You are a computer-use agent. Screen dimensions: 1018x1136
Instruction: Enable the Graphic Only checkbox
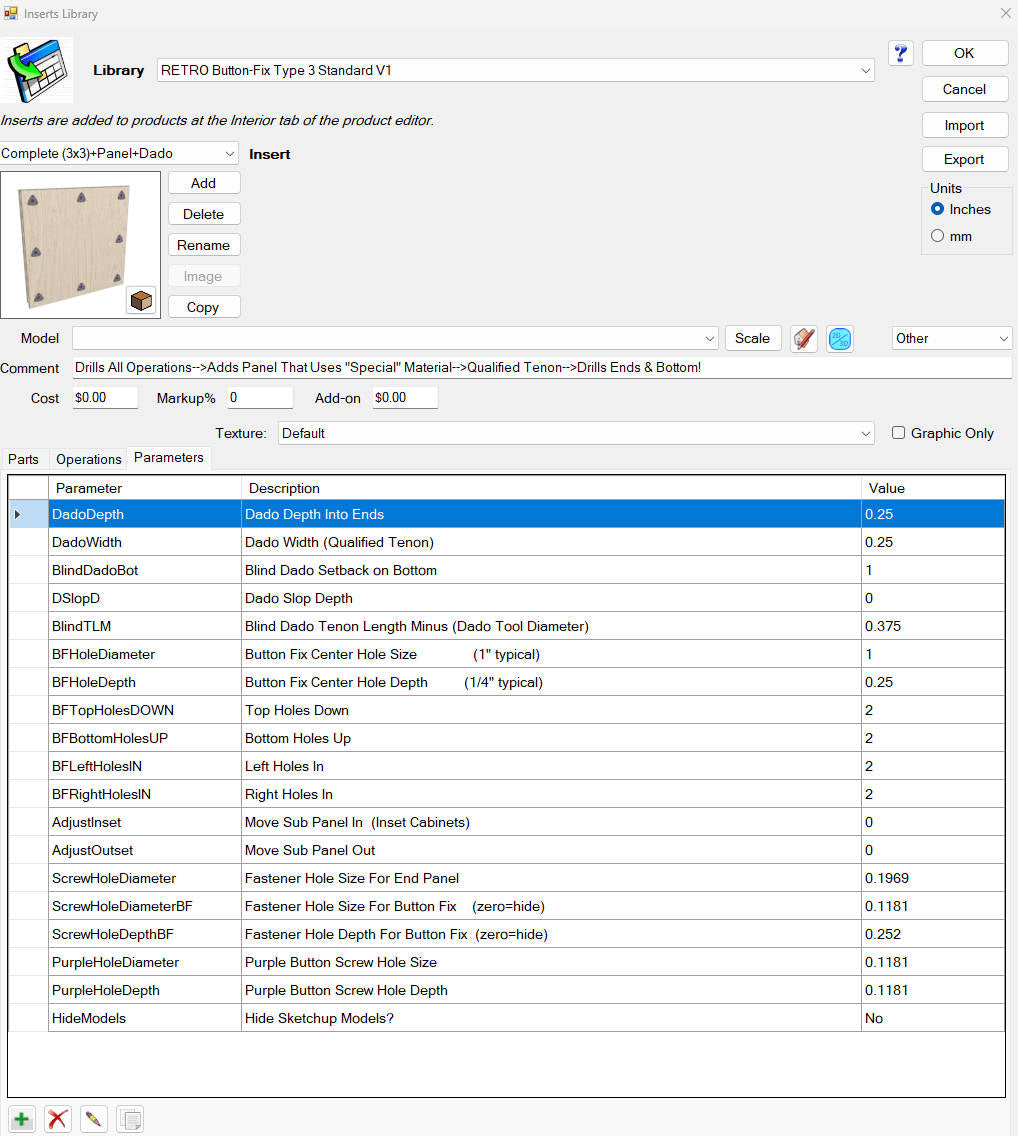click(x=898, y=433)
